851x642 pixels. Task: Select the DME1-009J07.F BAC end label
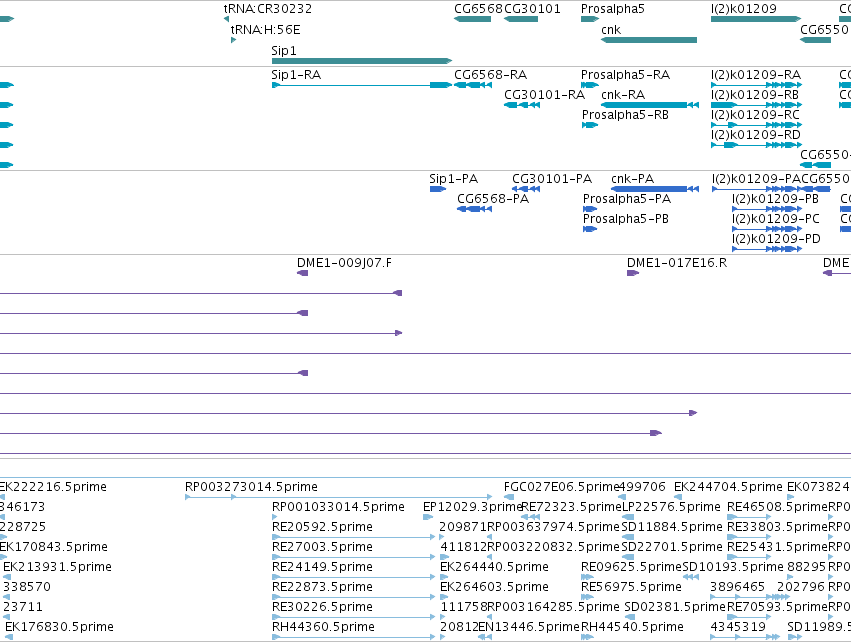click(x=344, y=263)
